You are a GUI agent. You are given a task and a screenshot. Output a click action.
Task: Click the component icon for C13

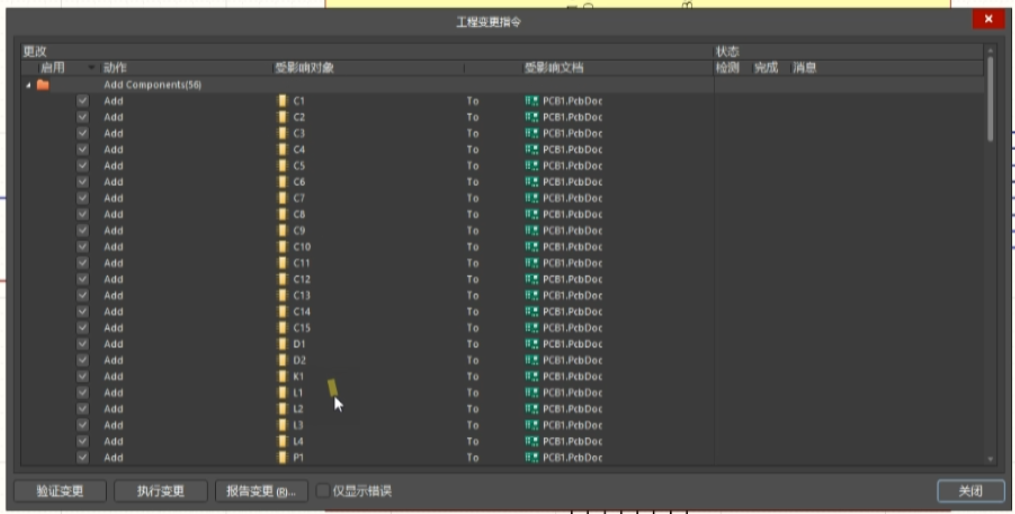(282, 295)
